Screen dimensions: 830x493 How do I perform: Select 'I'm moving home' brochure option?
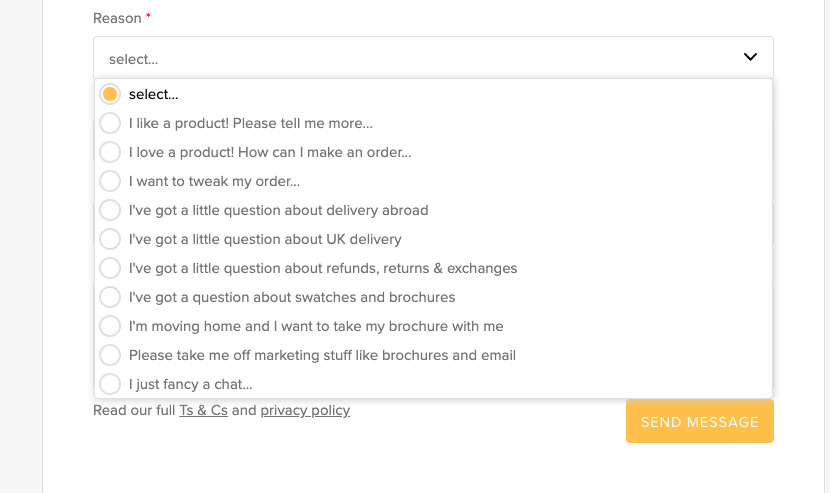coord(433,326)
